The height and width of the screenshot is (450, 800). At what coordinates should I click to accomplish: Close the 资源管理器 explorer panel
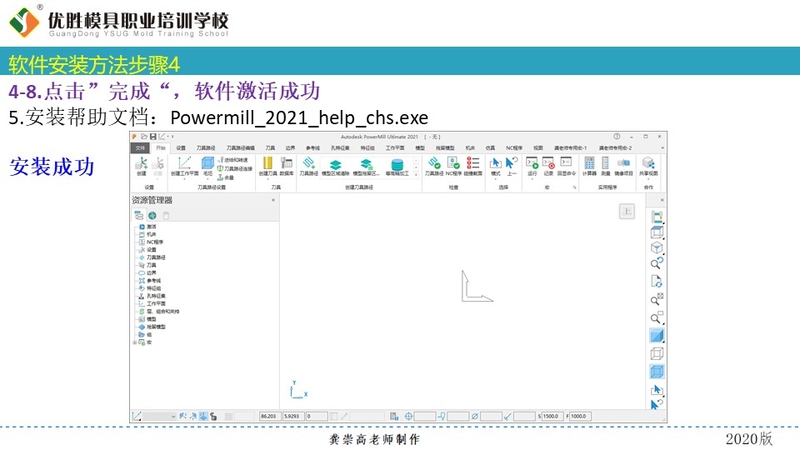pos(273,200)
